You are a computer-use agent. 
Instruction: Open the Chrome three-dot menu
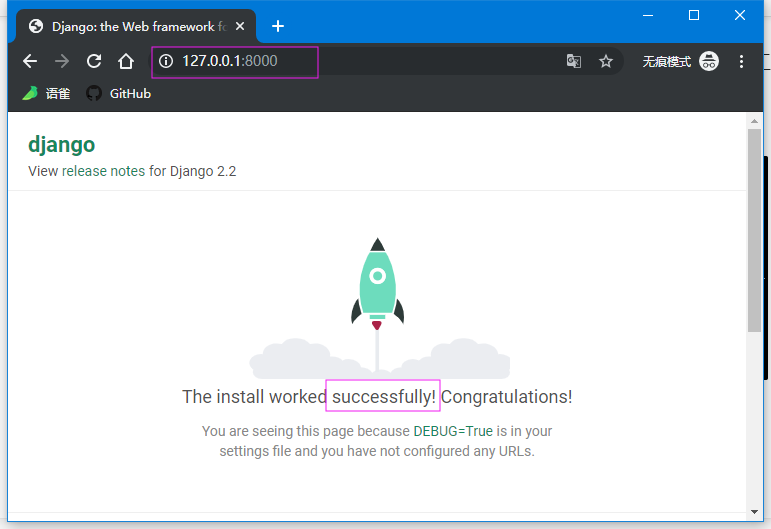tap(741, 61)
